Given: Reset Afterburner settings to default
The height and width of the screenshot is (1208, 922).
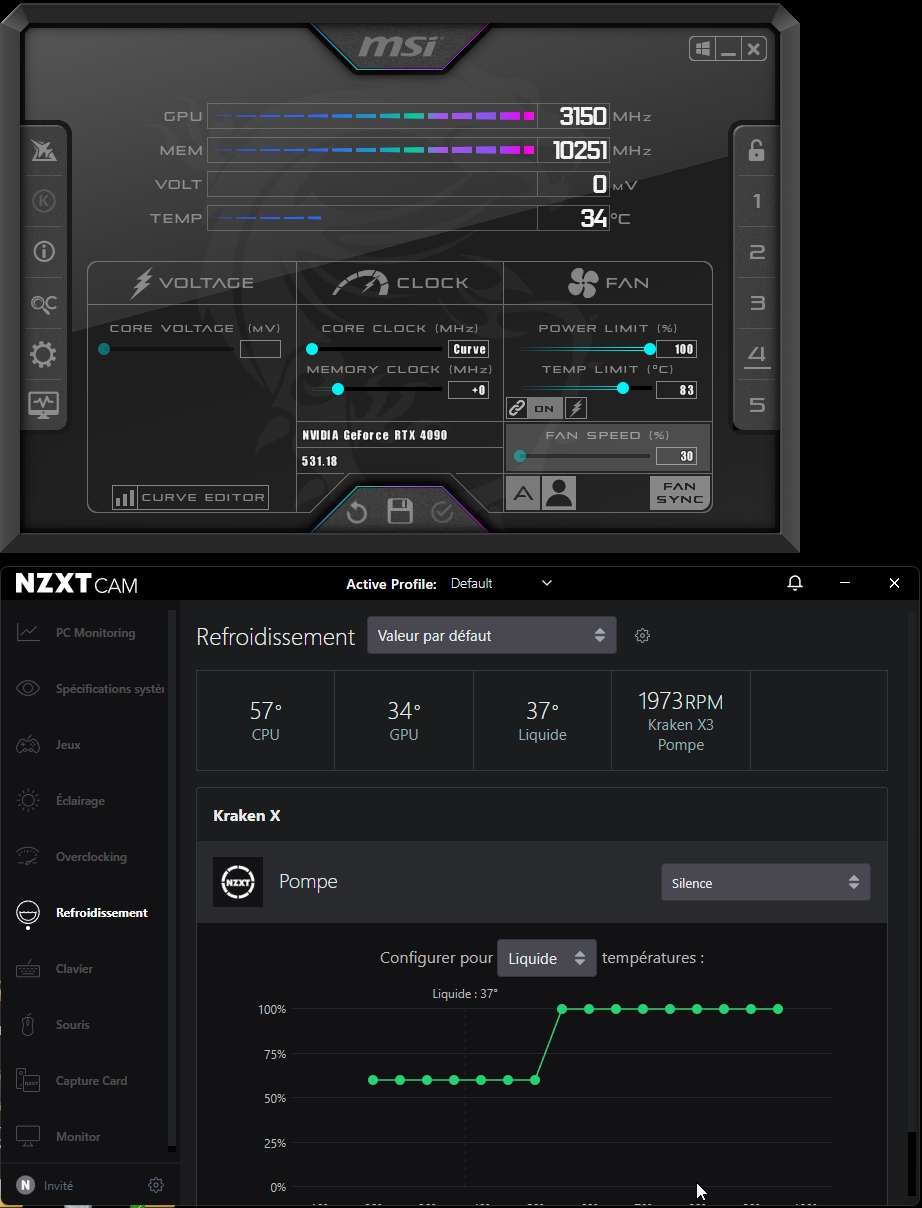Looking at the screenshot, I should (x=357, y=513).
